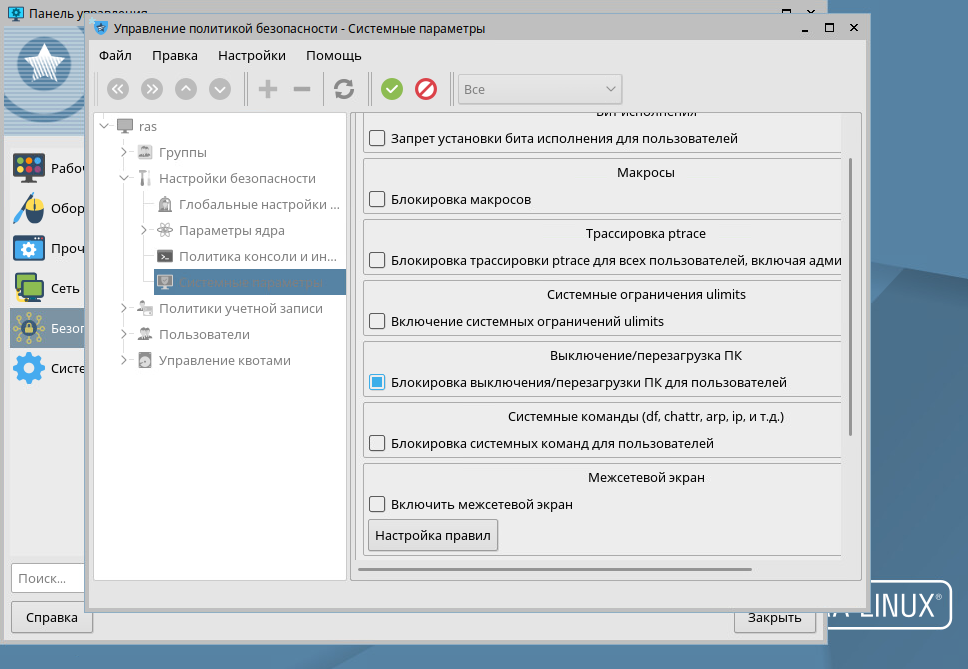Click the green checkmark apply icon
This screenshot has height=669, width=968.
pyautogui.click(x=392, y=89)
